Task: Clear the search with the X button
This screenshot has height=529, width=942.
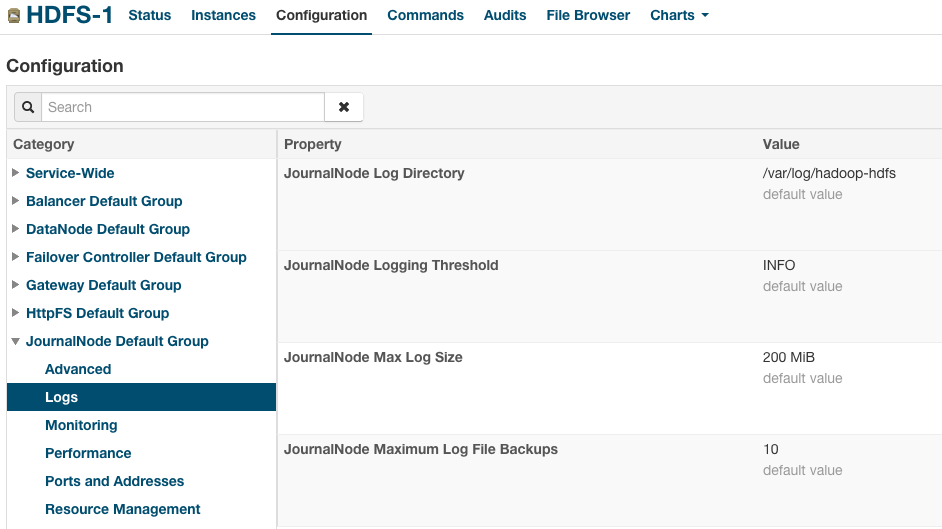Action: (x=344, y=107)
